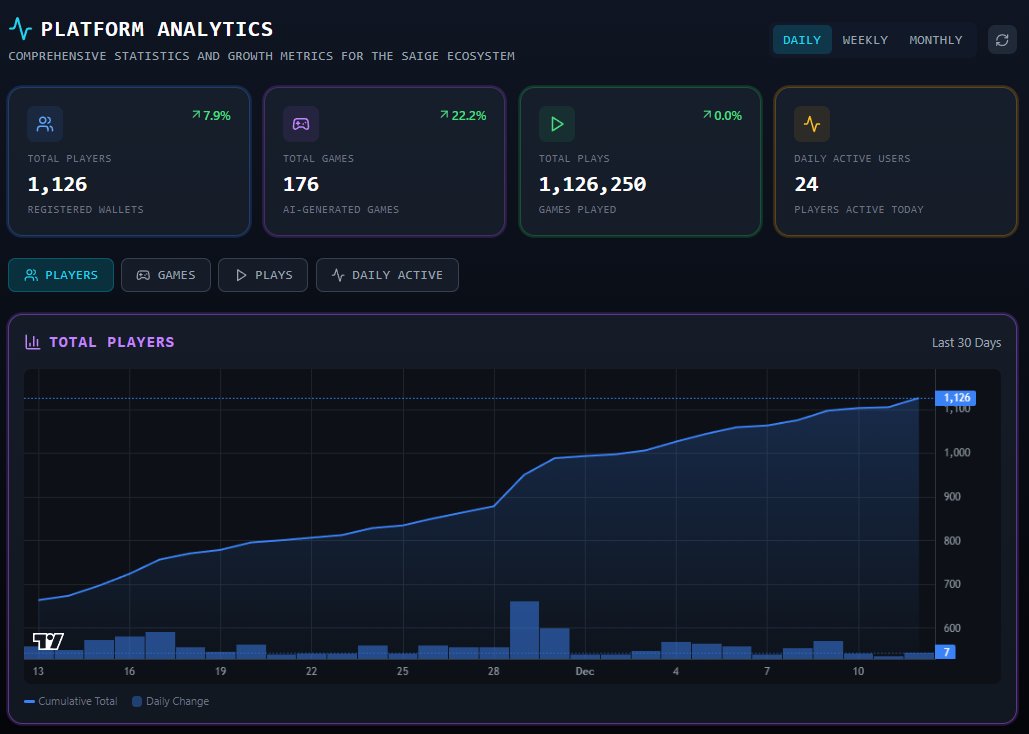Click the Daily Active Users value 24
Viewport: 1029px width, 734px height.
click(806, 184)
